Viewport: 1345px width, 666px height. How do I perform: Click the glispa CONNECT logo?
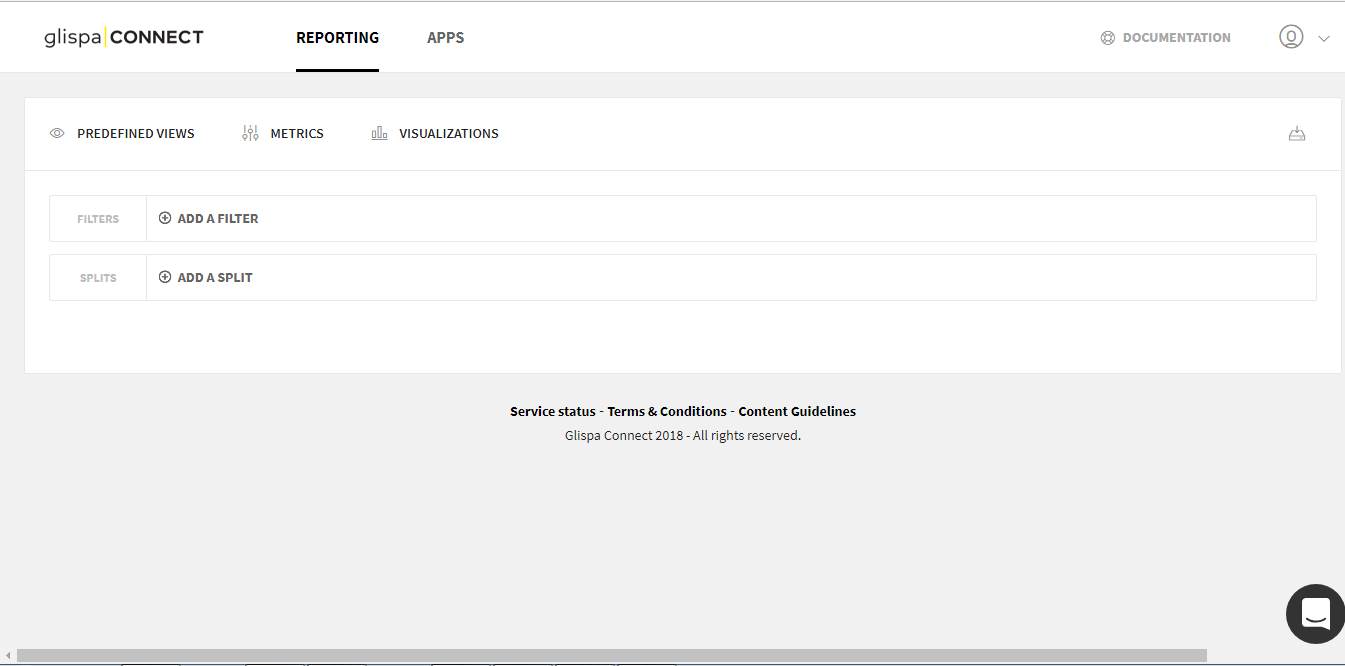coord(124,38)
